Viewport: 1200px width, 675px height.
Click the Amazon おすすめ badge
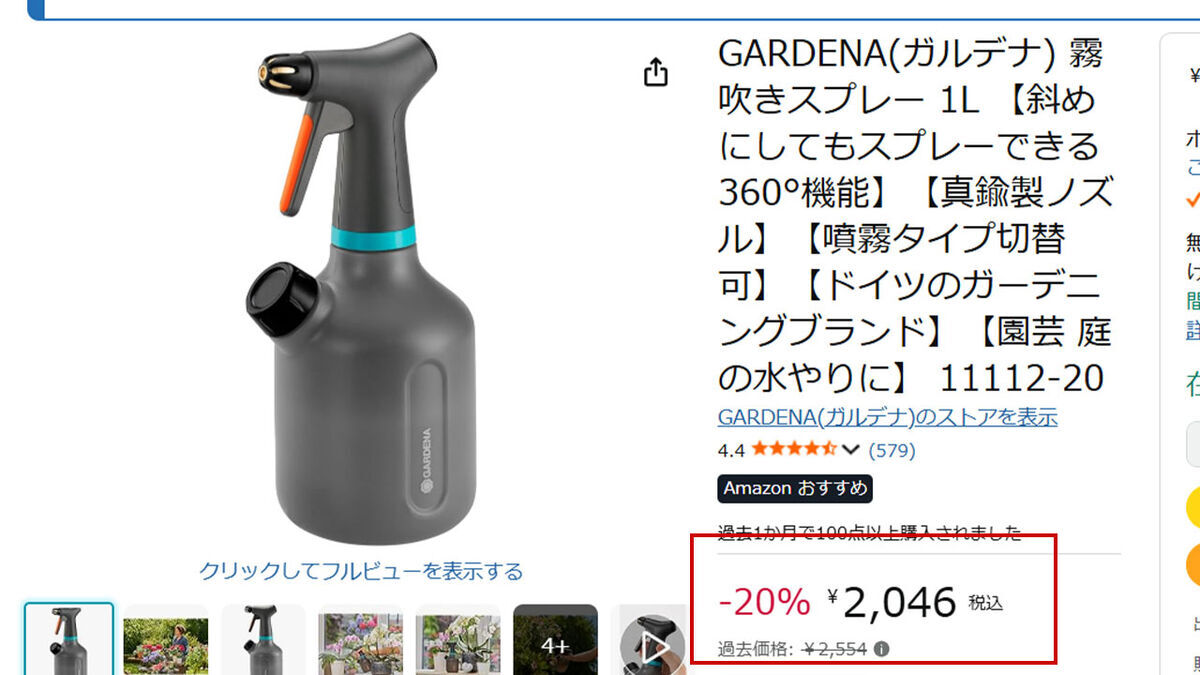(x=795, y=489)
